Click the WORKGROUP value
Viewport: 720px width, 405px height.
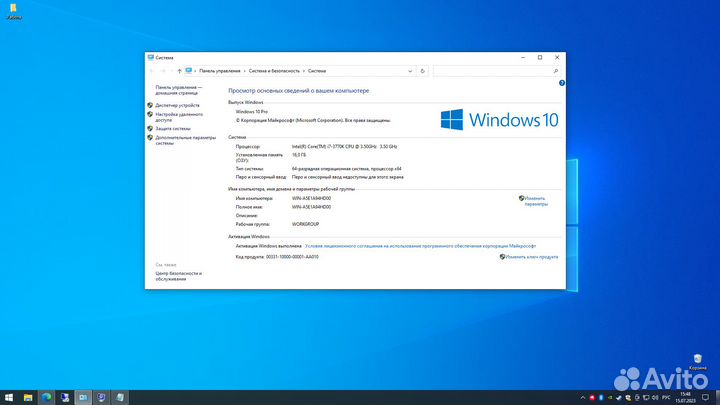[305, 224]
